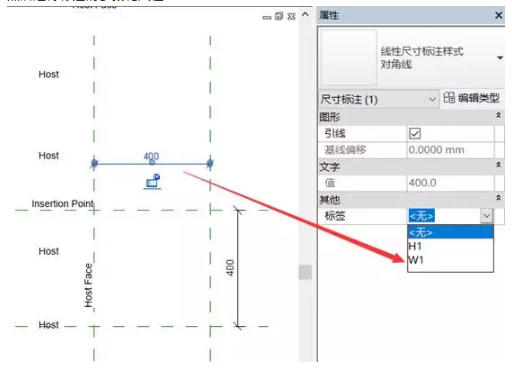Click the Insertion Point label
Viewport: 512px width, 390px height.
click(62, 204)
